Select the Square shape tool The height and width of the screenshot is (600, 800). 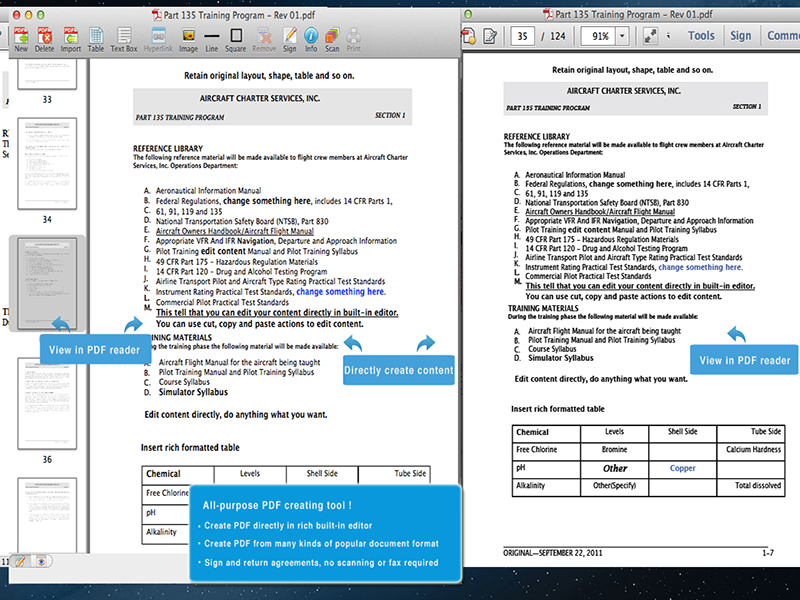236,39
